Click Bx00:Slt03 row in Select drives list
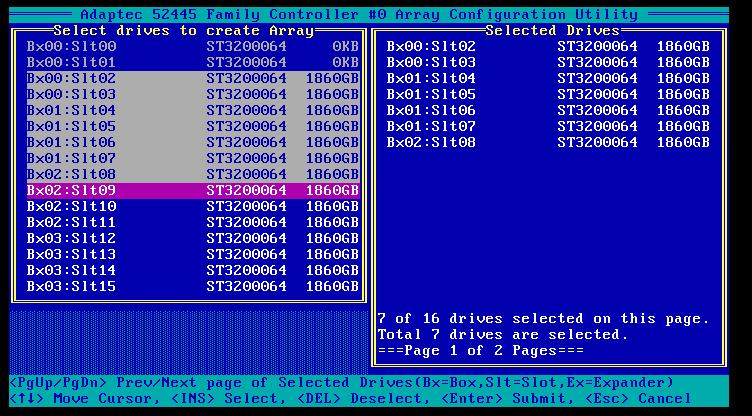The height and width of the screenshot is (416, 752). click(x=193, y=94)
